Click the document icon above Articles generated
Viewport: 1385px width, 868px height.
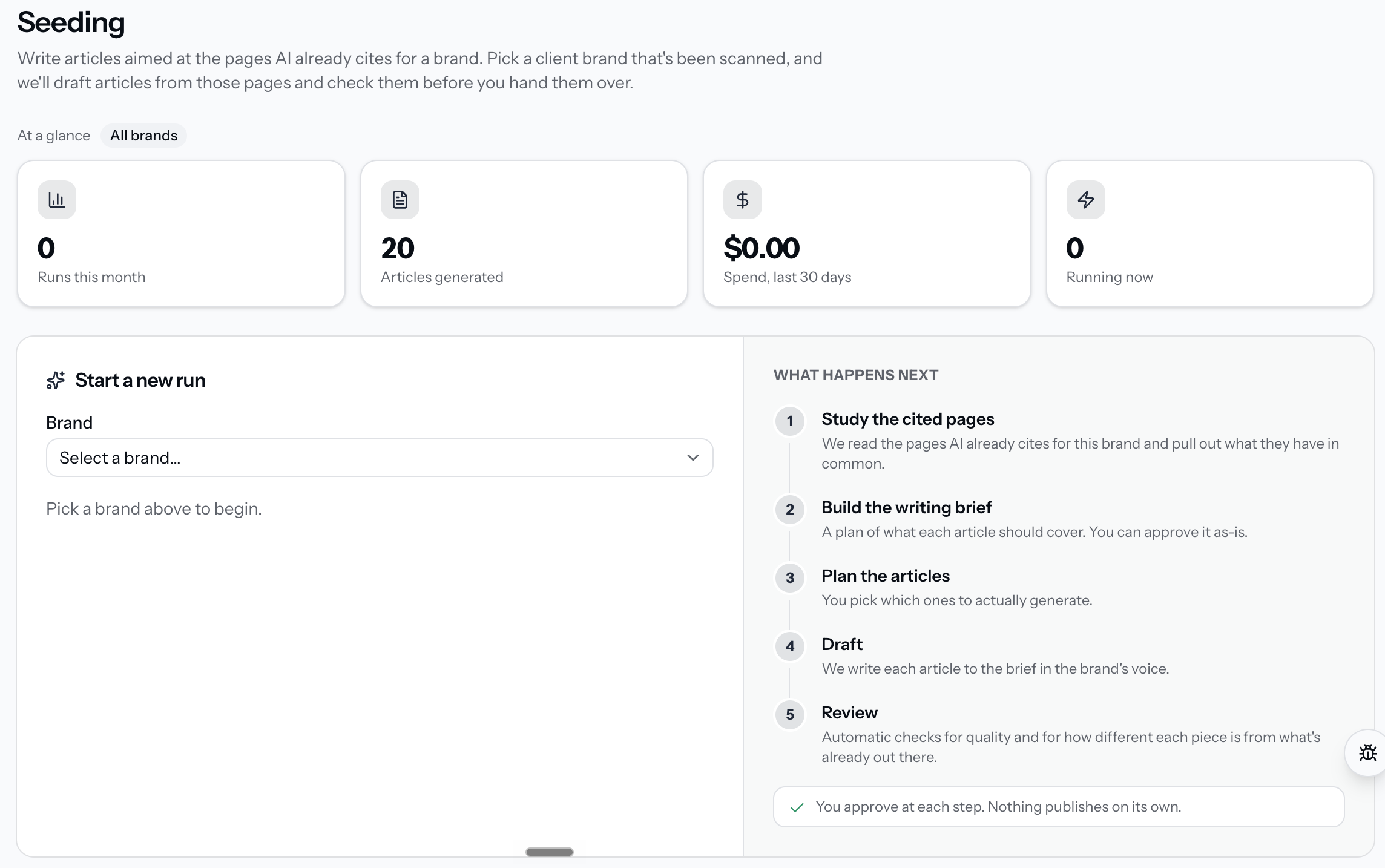[x=400, y=200]
